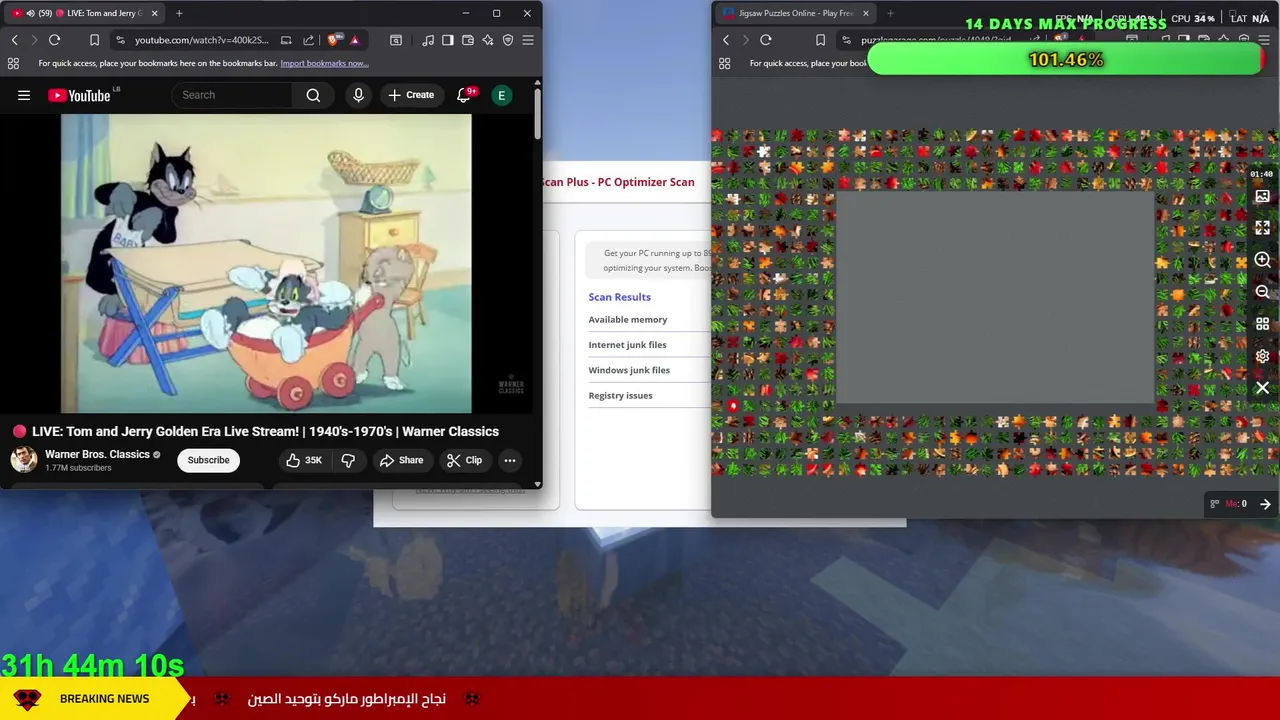Open Brave Wallet icon in YouTube window
The image size is (1280, 720).
click(468, 40)
